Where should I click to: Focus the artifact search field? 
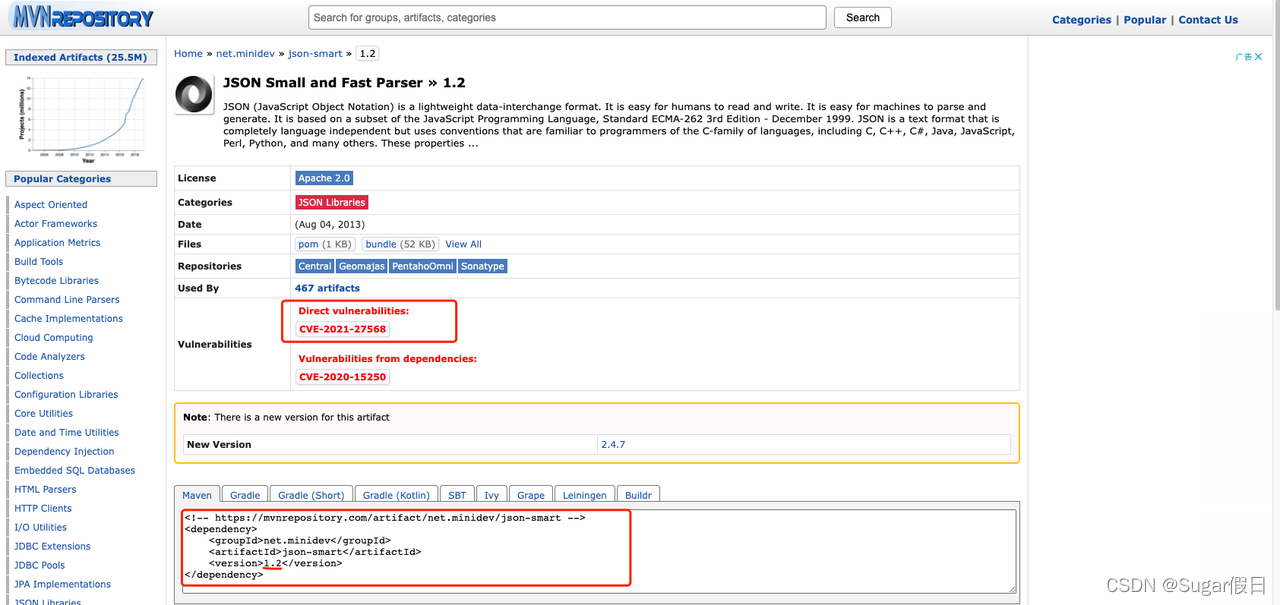567,17
